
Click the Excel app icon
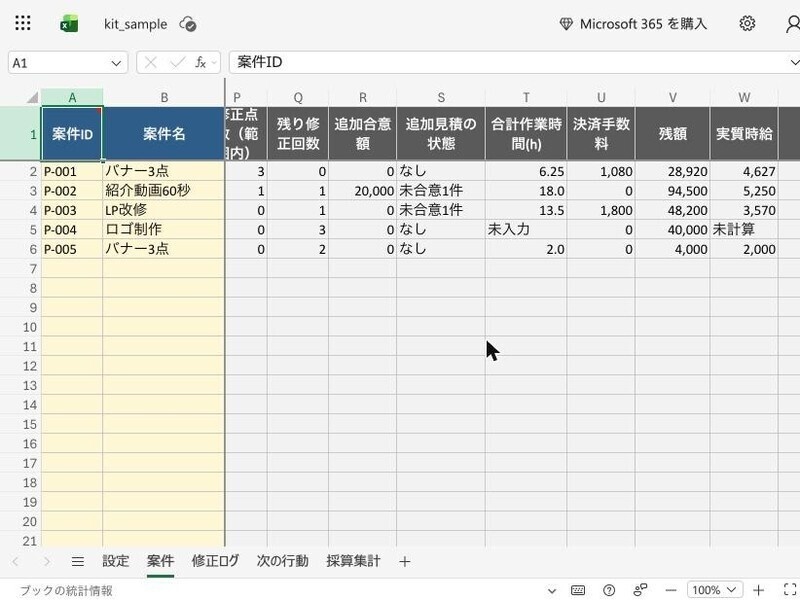click(x=69, y=23)
